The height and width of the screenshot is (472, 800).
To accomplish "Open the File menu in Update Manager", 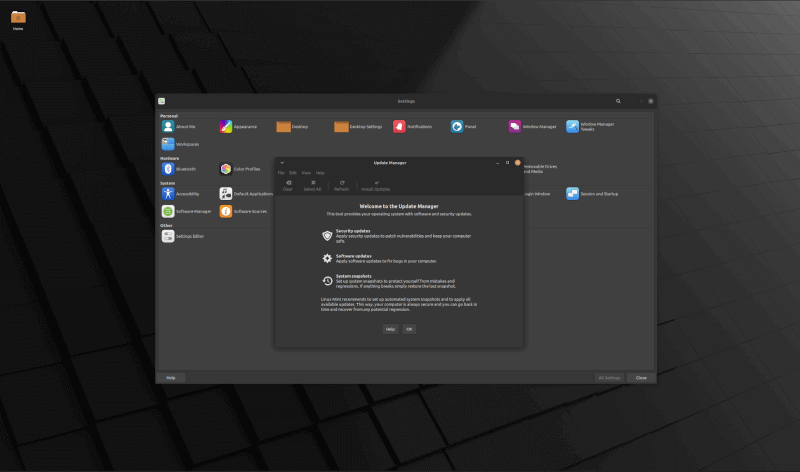I will point(281,173).
